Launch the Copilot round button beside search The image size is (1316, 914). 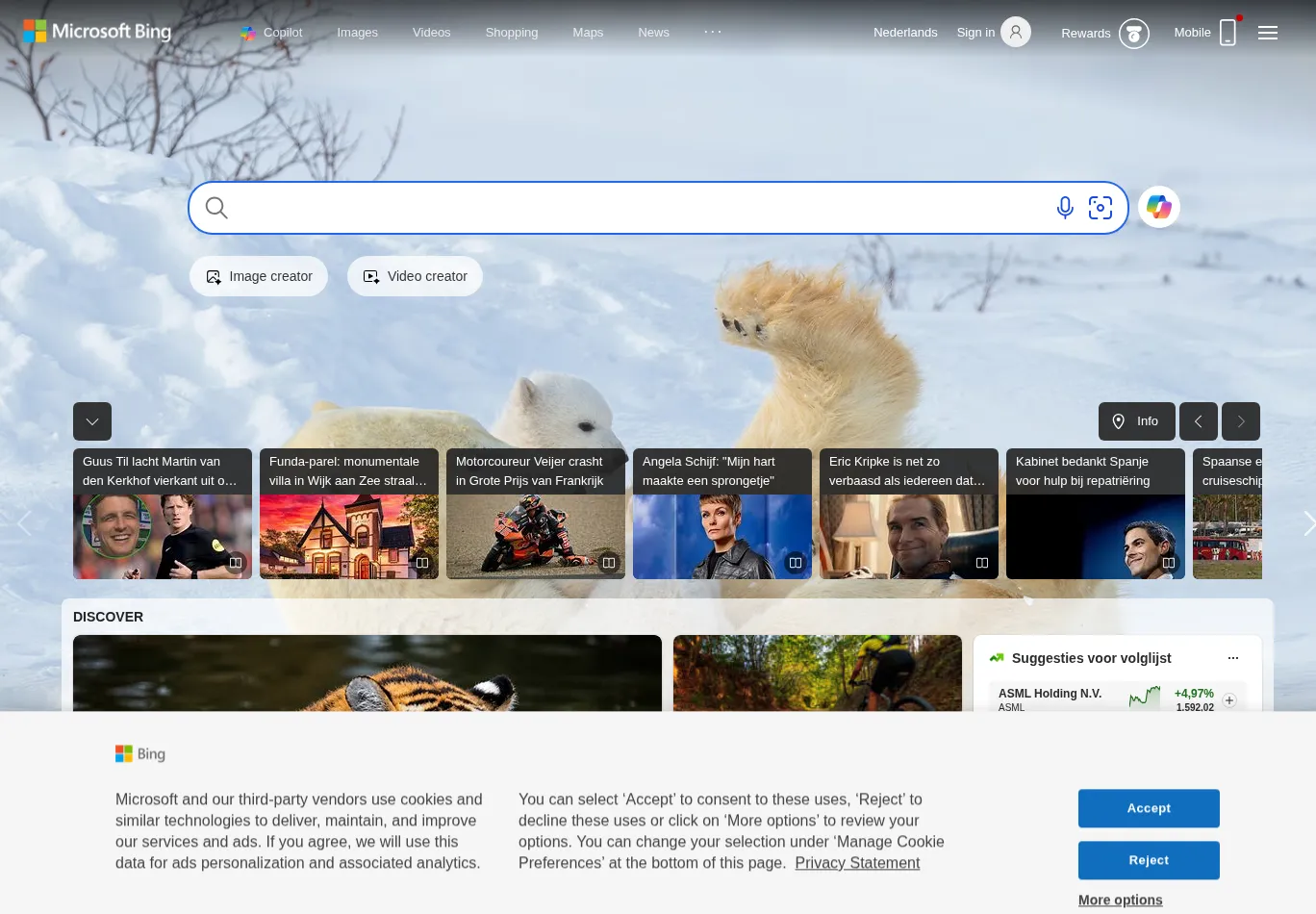tap(1159, 207)
